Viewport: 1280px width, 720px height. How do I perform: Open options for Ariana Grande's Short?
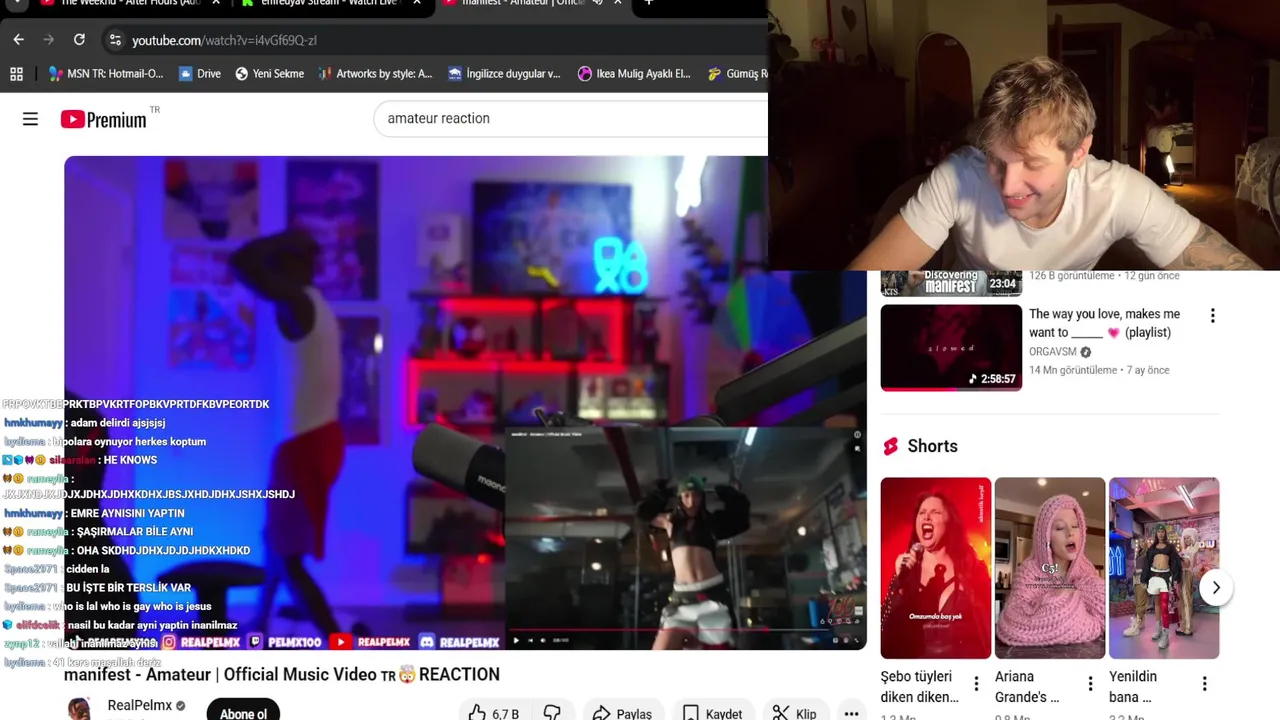click(1090, 684)
